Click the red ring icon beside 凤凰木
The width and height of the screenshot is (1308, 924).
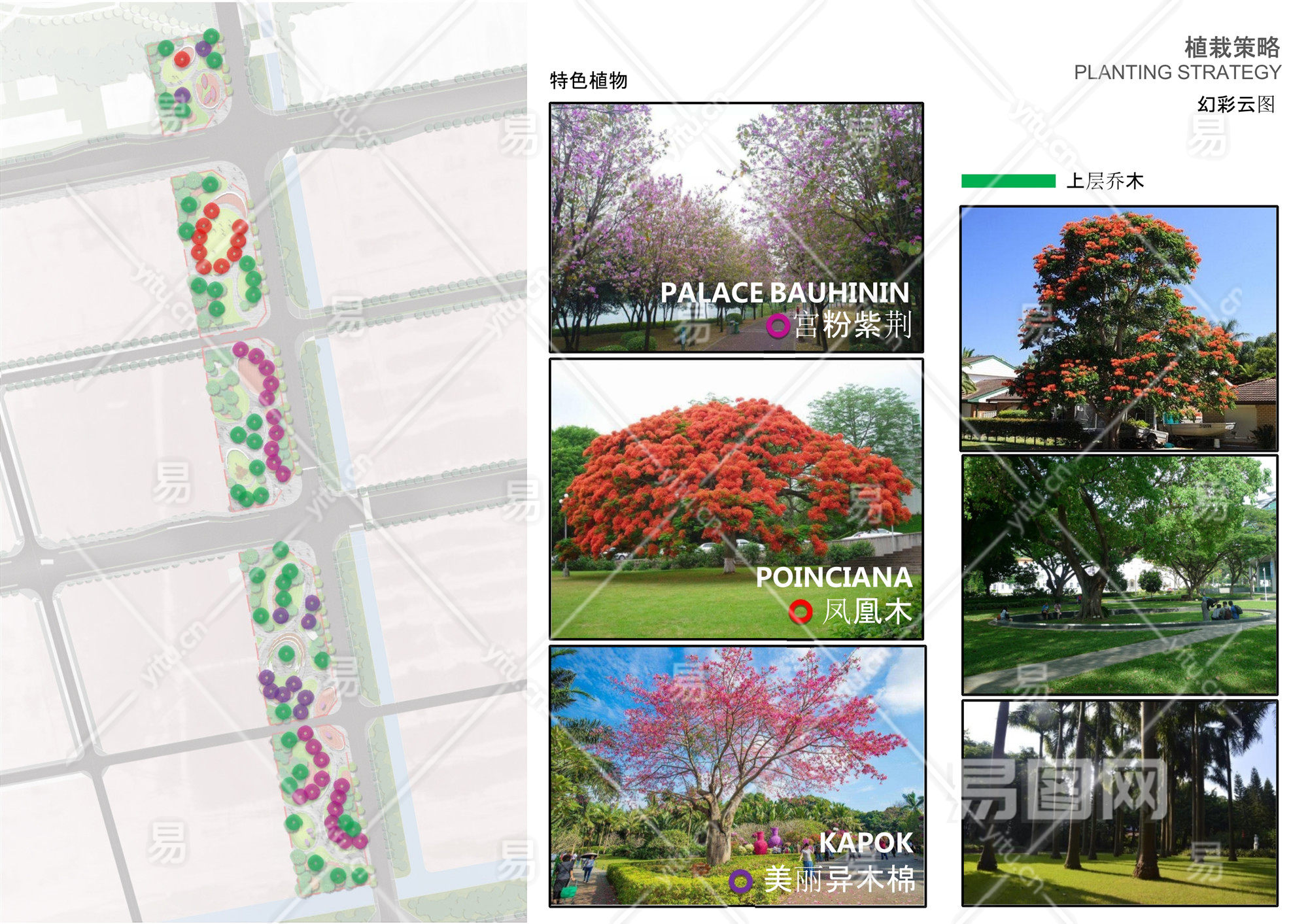[800, 612]
